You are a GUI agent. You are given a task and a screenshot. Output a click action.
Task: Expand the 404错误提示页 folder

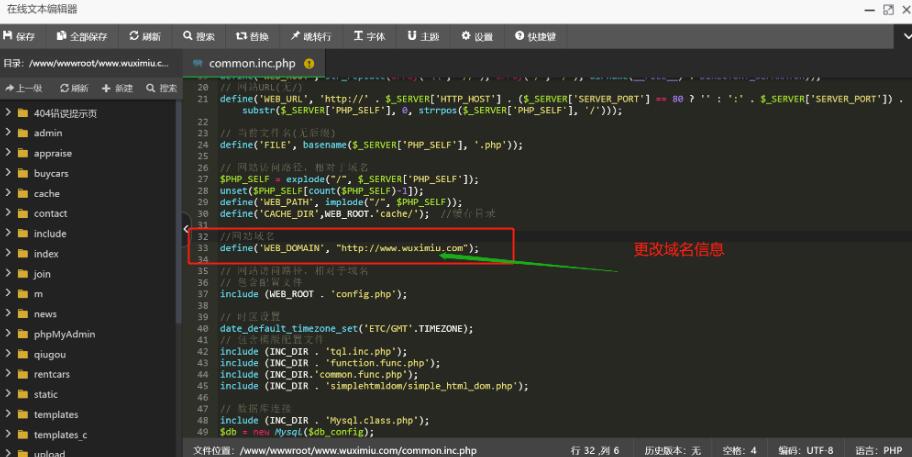click(8, 112)
